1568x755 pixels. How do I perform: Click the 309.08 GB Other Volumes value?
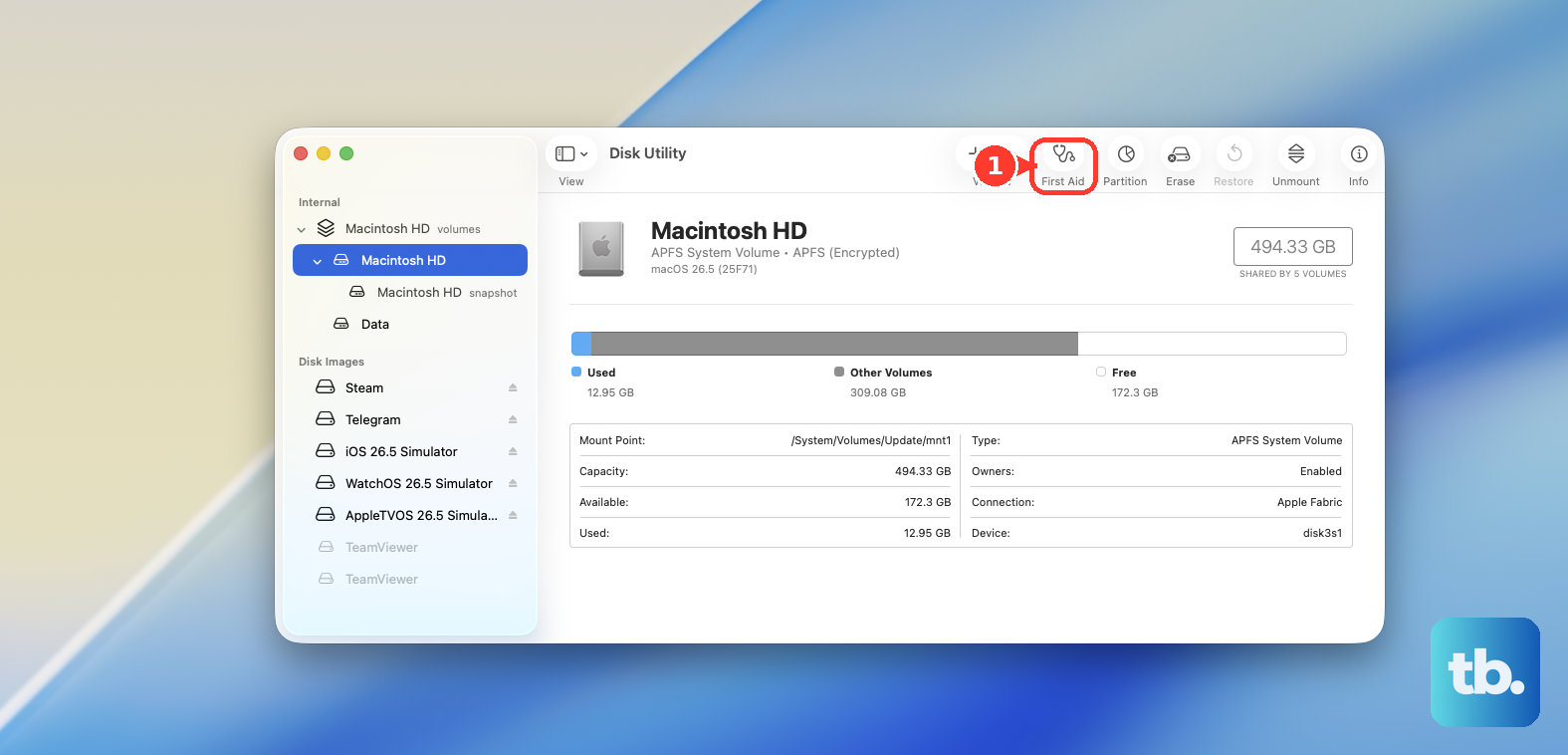[878, 392]
